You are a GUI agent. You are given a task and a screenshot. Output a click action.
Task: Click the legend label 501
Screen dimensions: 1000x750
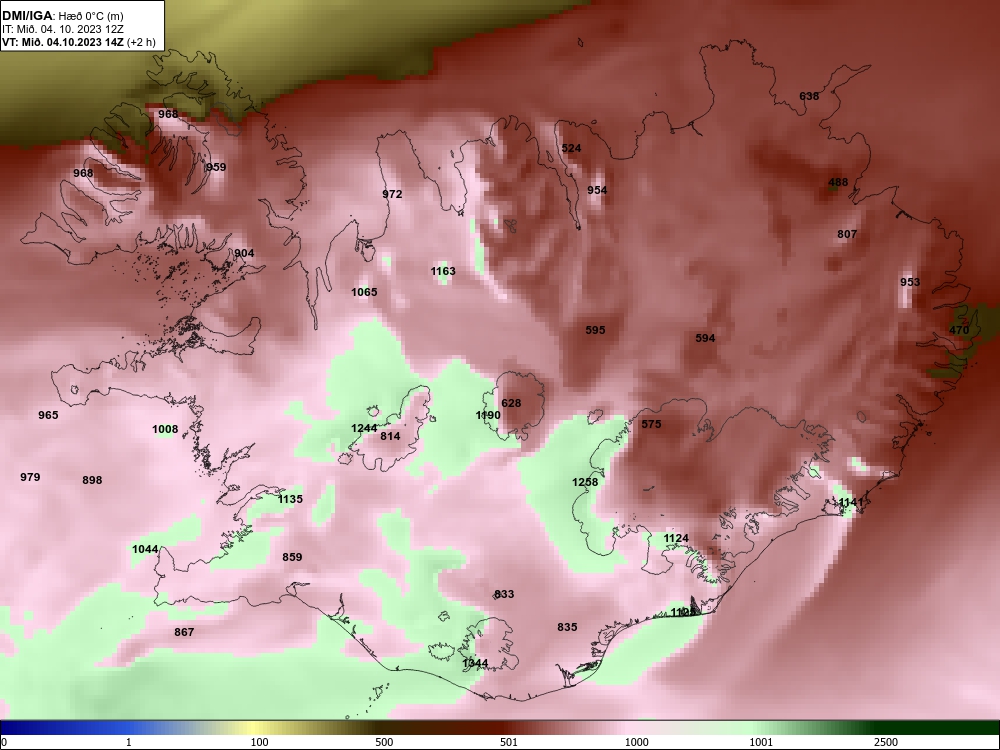(x=508, y=742)
